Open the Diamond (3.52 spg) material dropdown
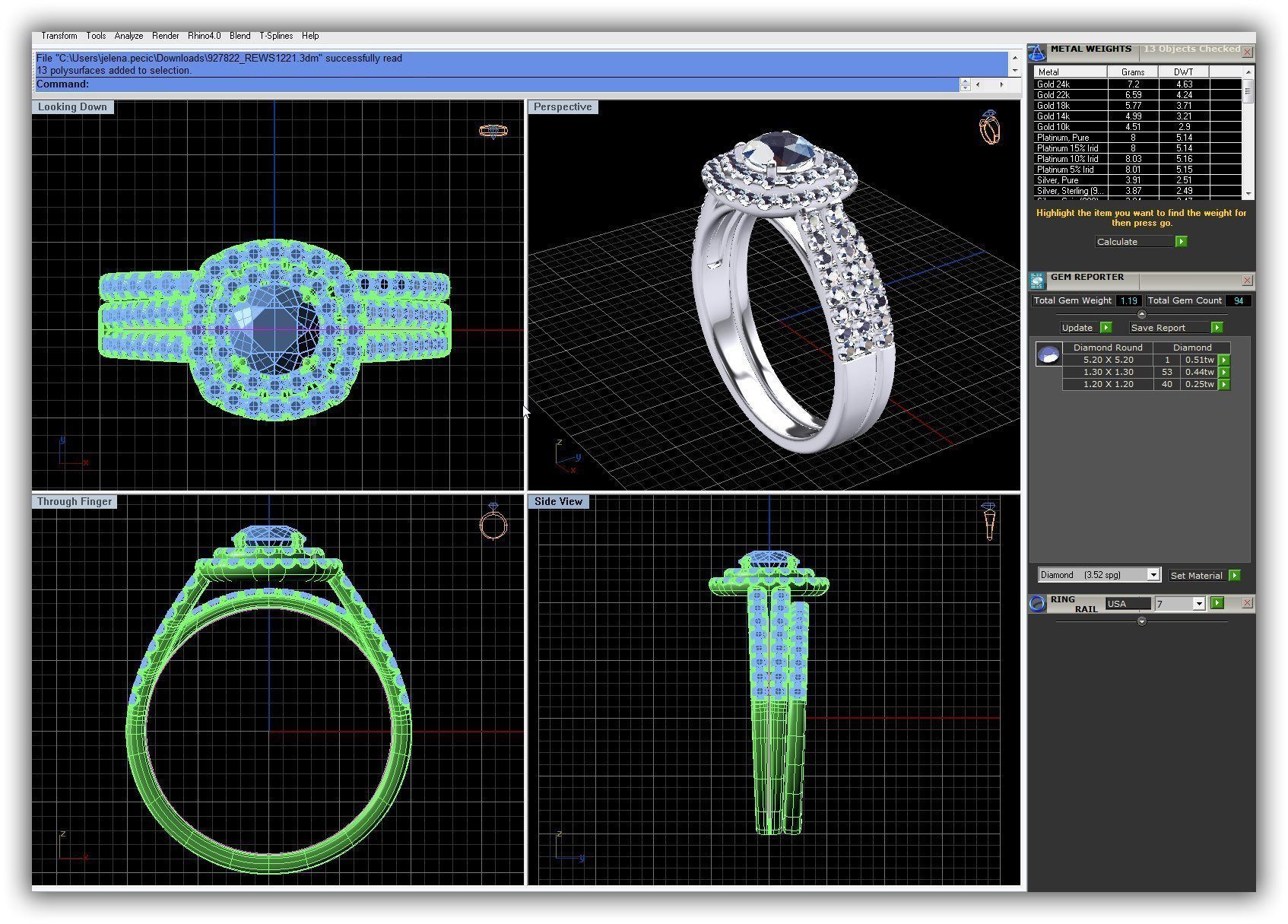Viewport: 1288px width, 924px height. coord(1153,575)
